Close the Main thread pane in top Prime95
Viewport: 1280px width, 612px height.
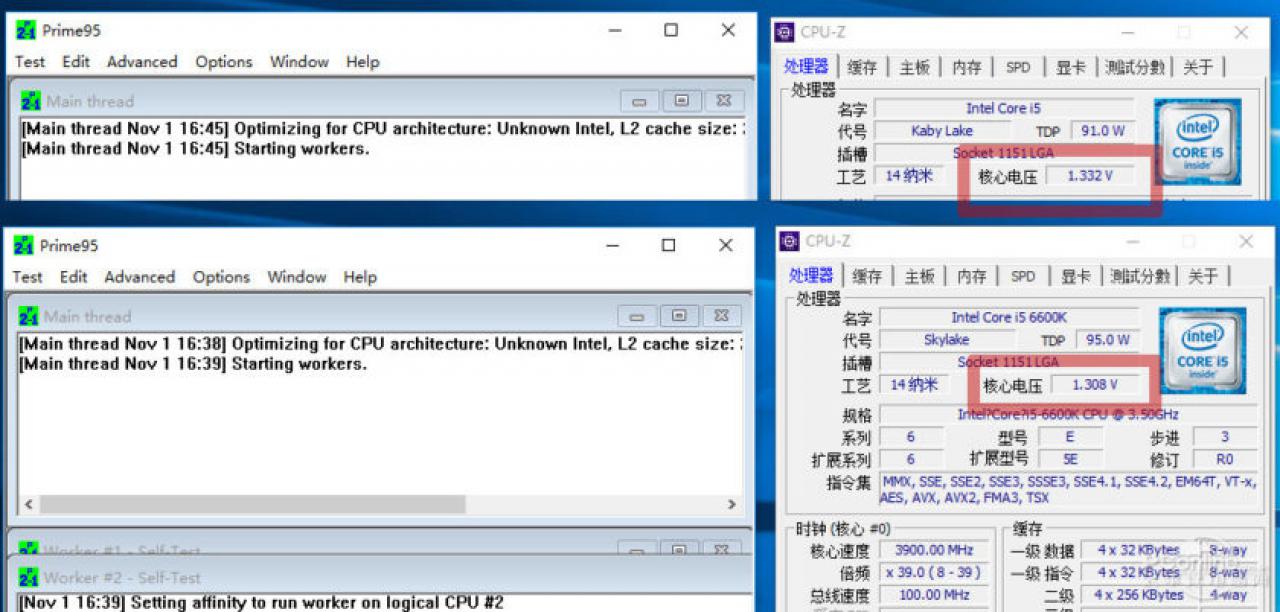723,101
